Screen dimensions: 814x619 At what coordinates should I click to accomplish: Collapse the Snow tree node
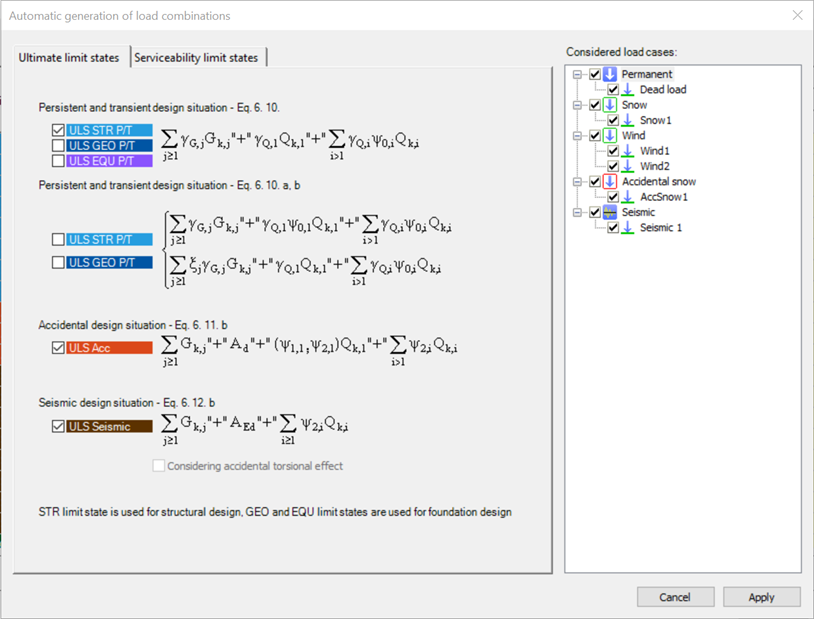tap(577, 105)
